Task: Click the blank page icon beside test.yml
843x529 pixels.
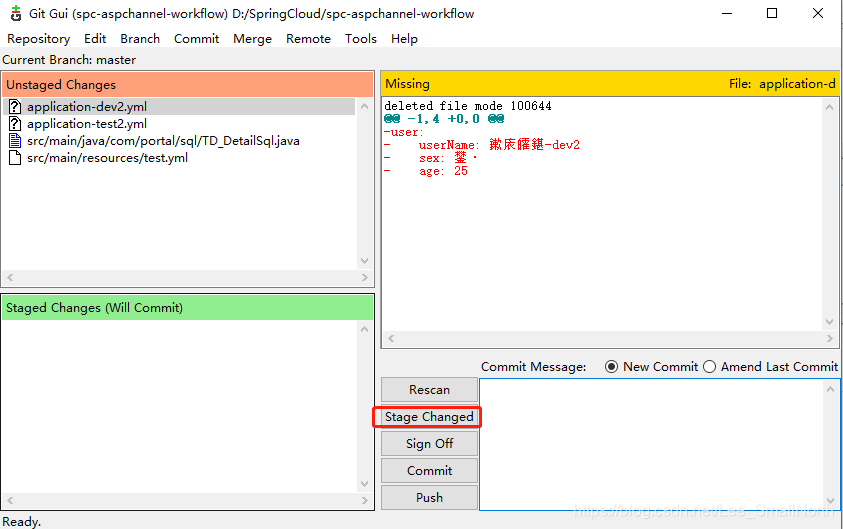Action: coord(15,158)
